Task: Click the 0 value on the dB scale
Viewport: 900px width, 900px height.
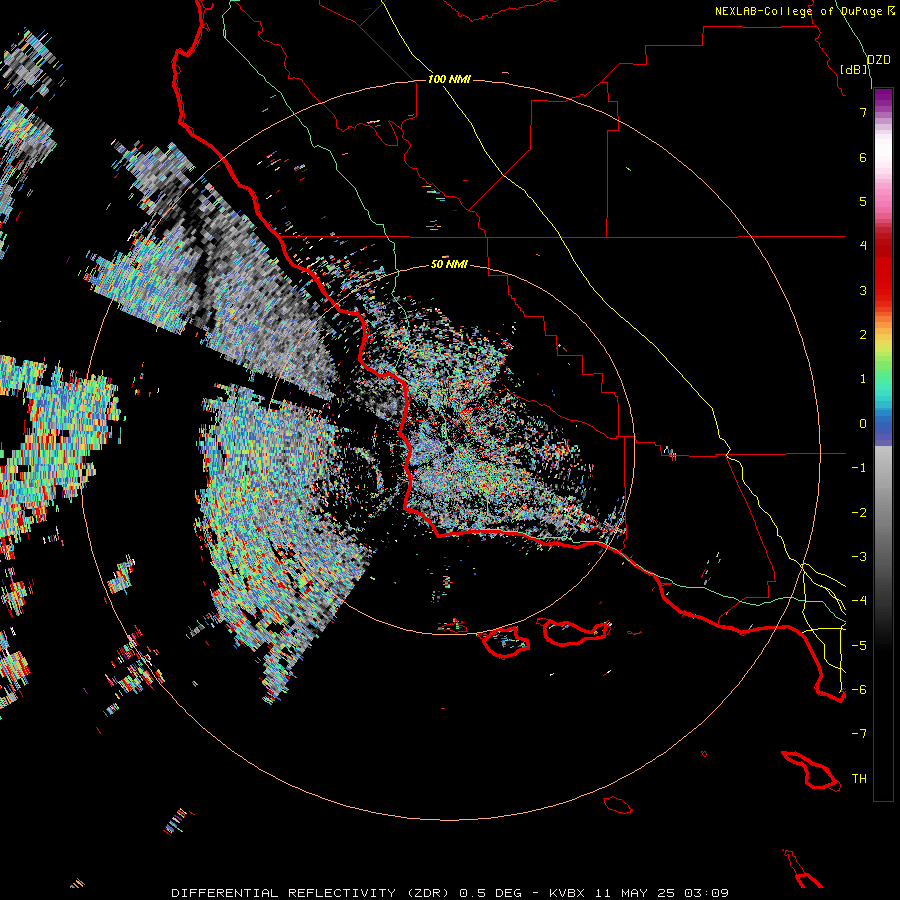Action: tap(863, 424)
